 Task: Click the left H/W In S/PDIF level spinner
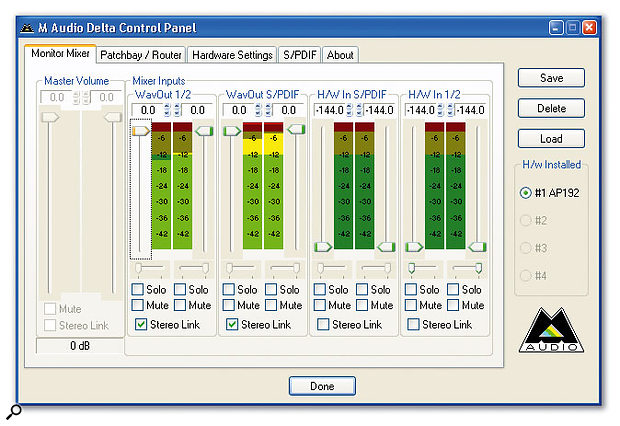pos(349,110)
